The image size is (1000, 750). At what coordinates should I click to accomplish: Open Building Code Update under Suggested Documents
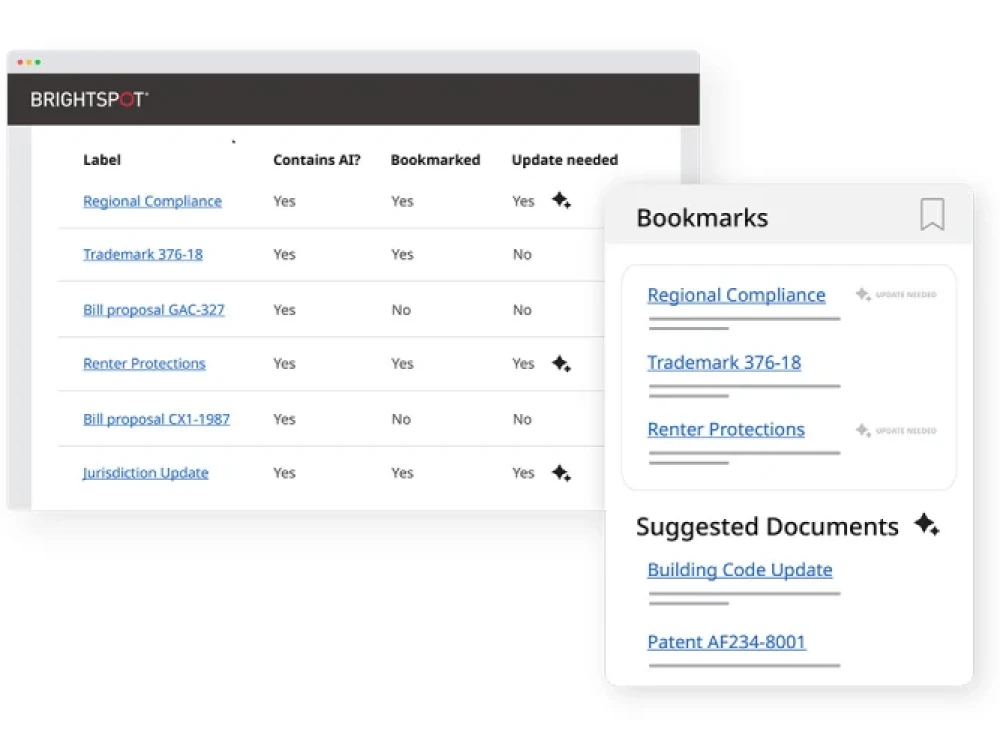[740, 569]
